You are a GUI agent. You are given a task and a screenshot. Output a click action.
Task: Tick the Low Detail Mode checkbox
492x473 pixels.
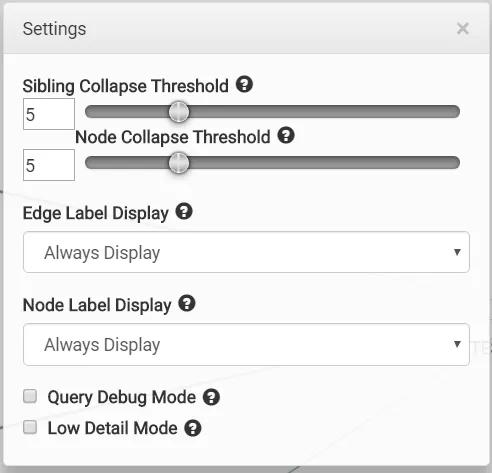click(30, 427)
